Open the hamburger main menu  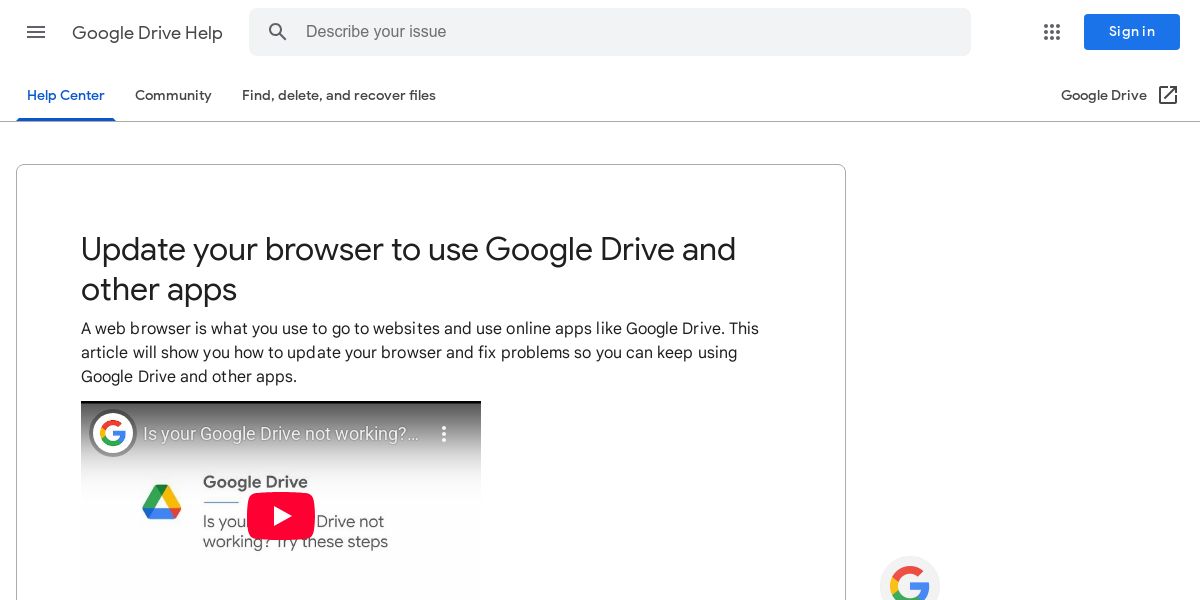click(36, 32)
